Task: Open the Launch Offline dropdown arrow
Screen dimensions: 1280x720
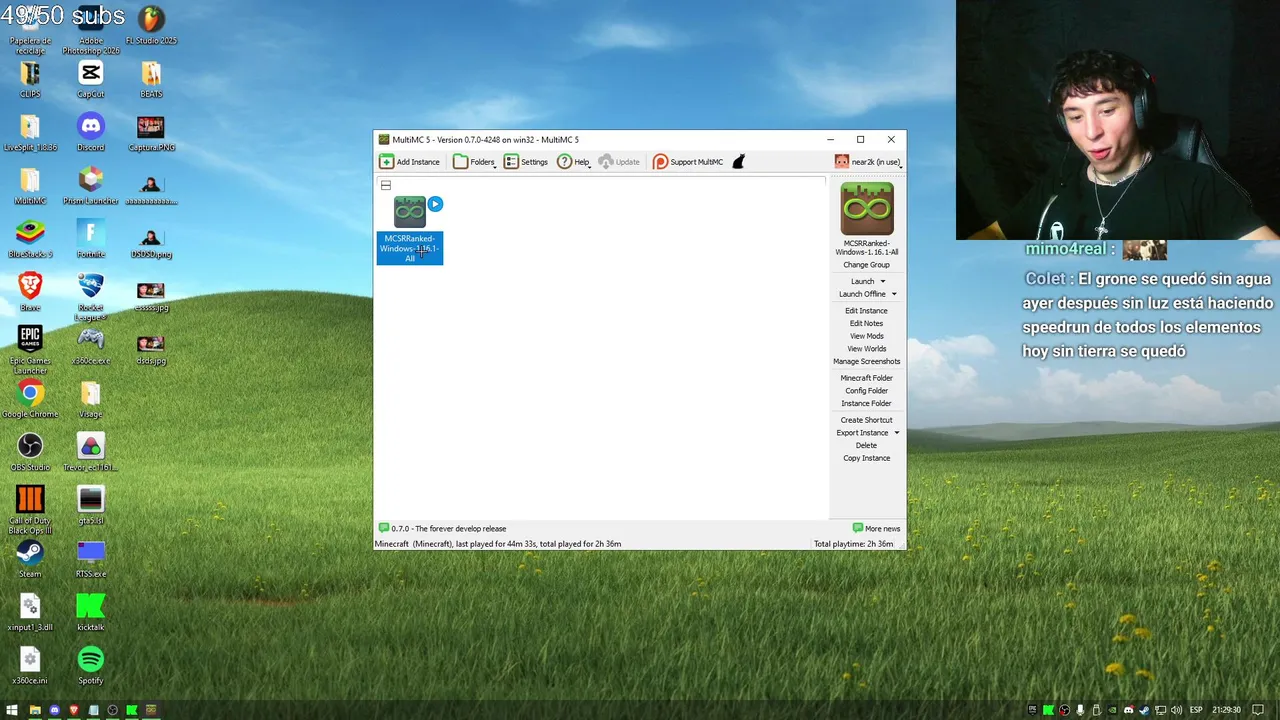Action: (894, 294)
